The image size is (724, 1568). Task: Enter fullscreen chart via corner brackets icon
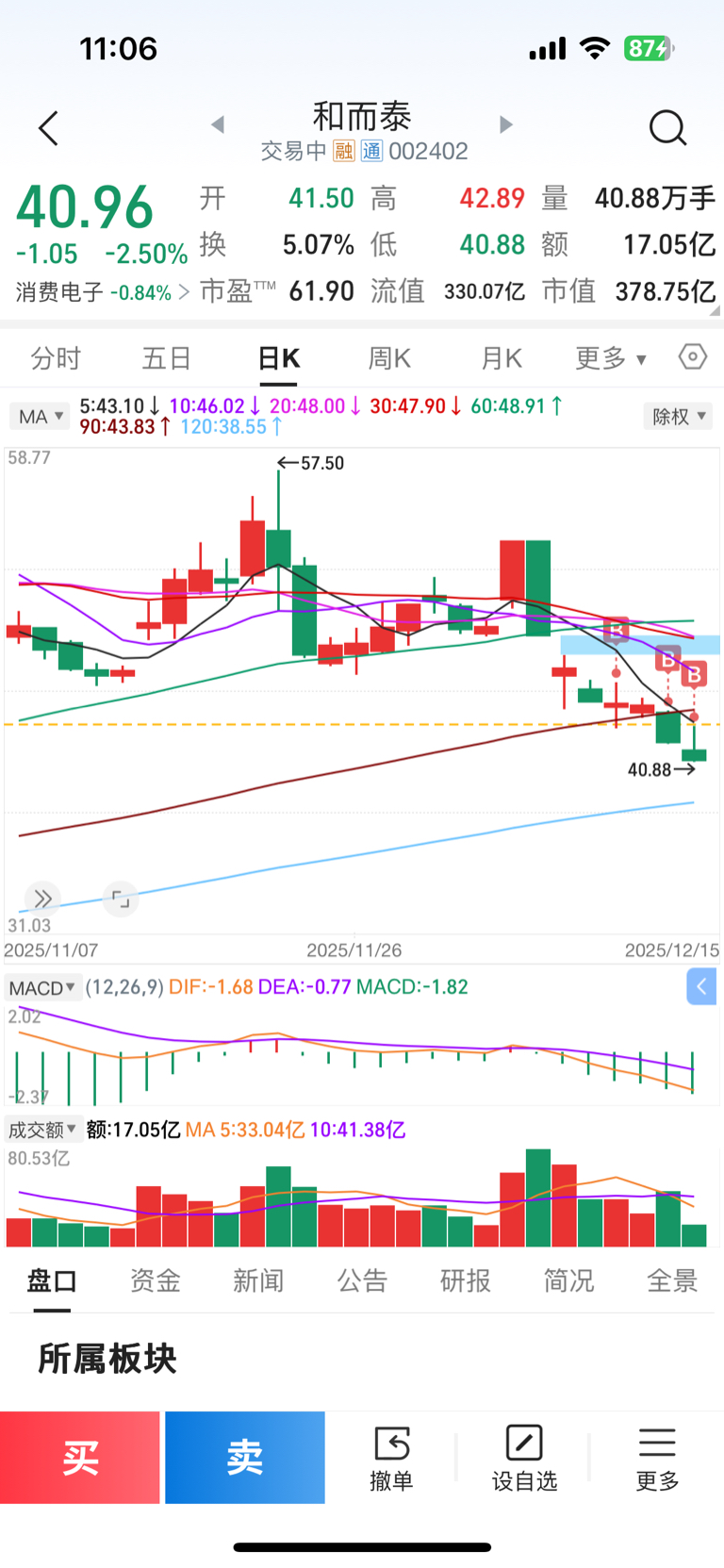click(121, 899)
